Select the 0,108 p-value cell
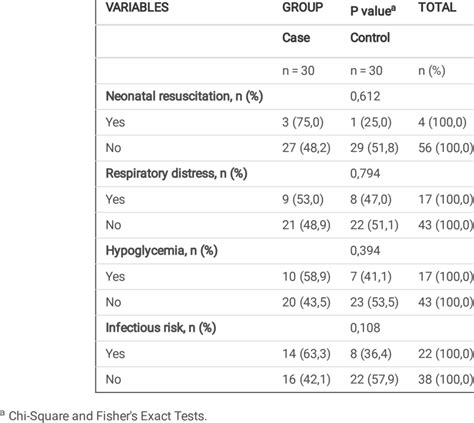The image size is (474, 423). tap(365, 328)
